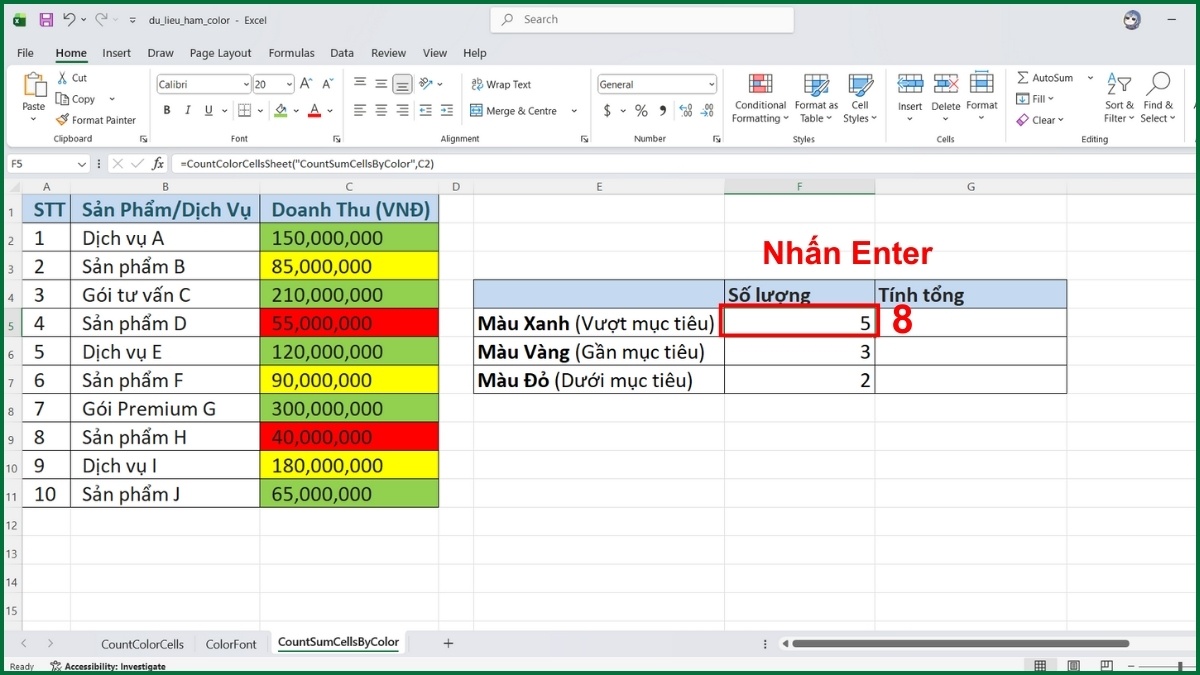Switch to the CountColorCells sheet tab
Screen dimensions: 1200x675
pyautogui.click(x=142, y=644)
